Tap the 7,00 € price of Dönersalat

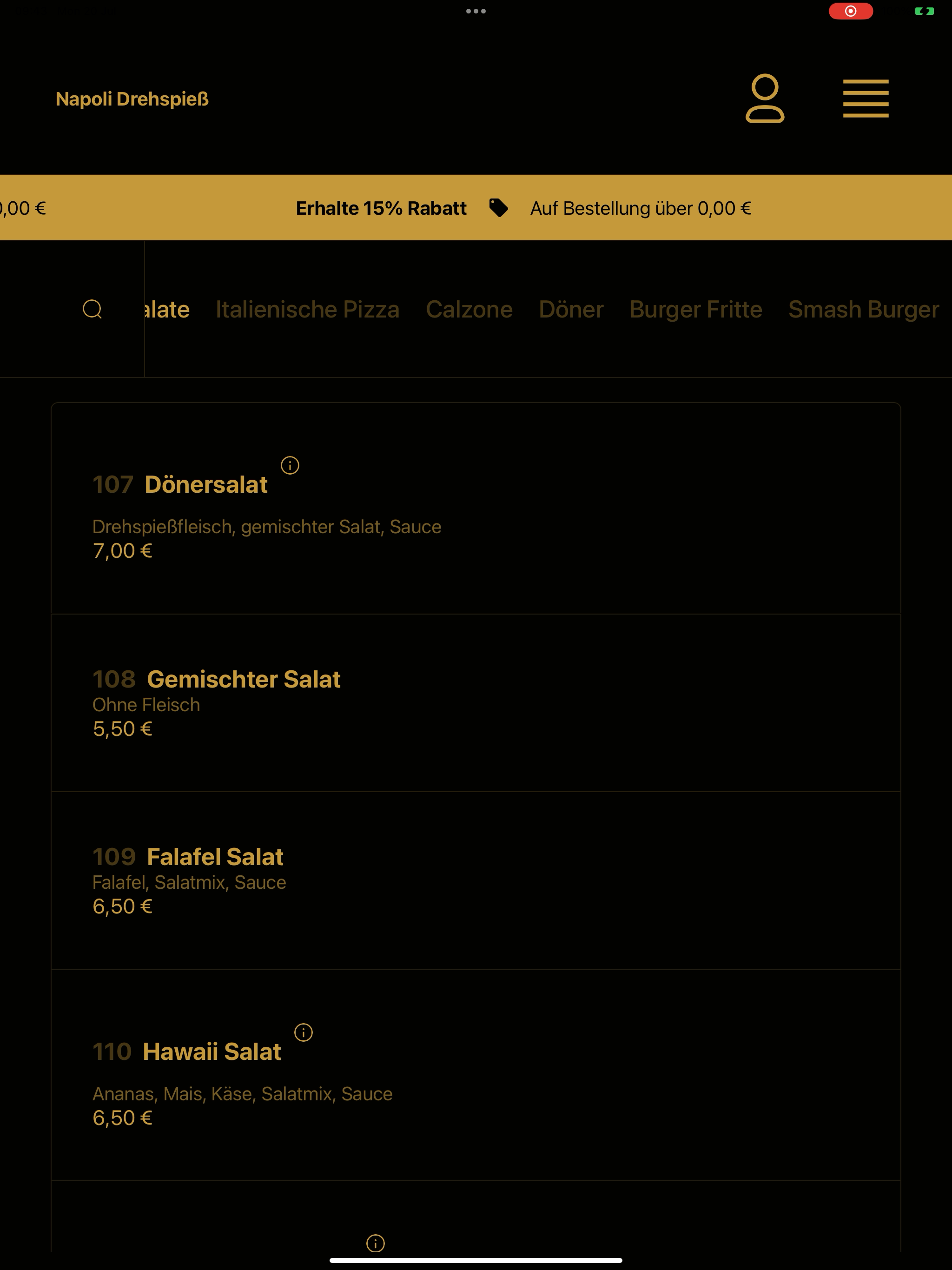pyautogui.click(x=122, y=551)
